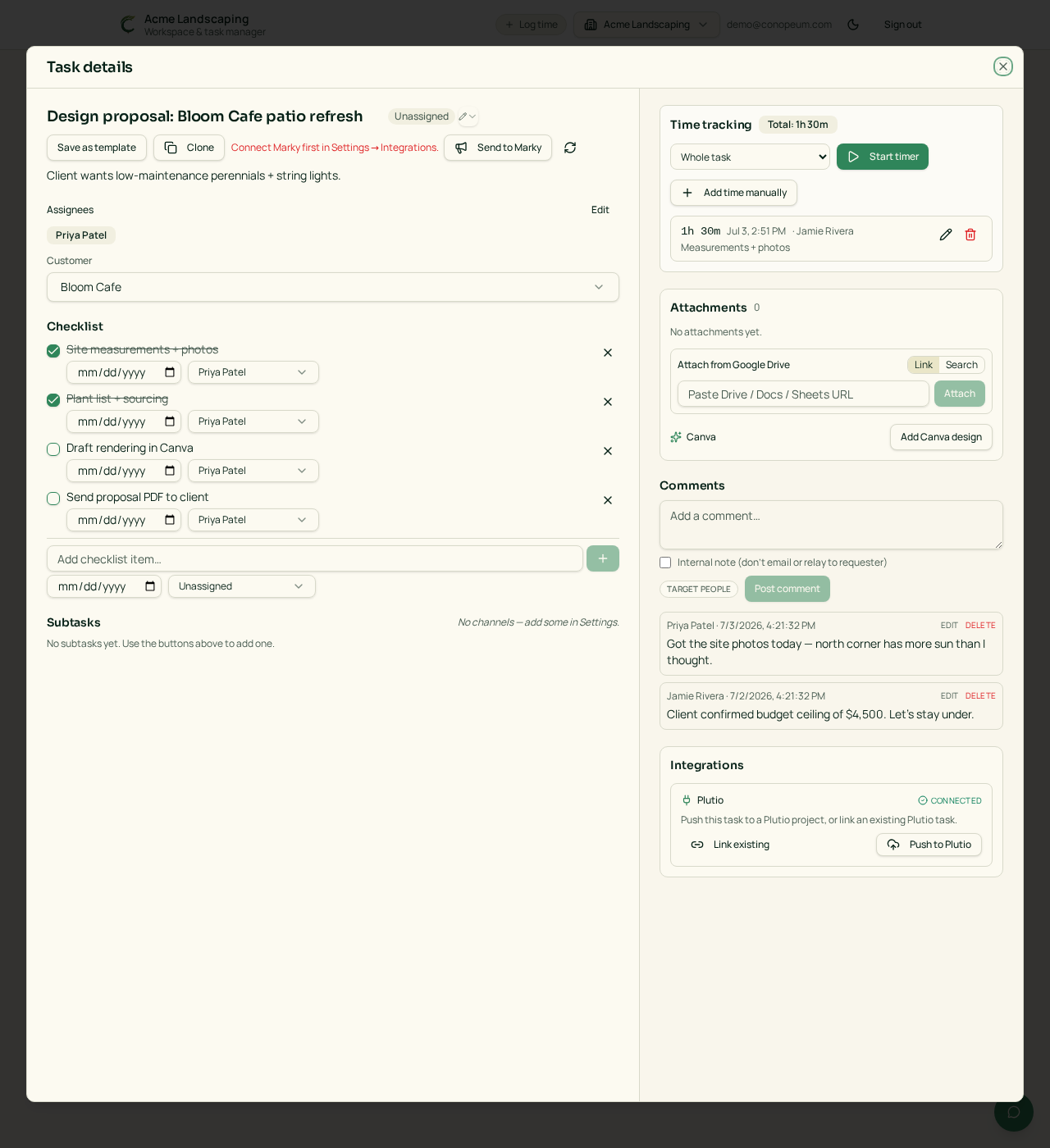Uncheck Site measurements + photos checkbox
Screen dimensions: 1050x1148
53,351
